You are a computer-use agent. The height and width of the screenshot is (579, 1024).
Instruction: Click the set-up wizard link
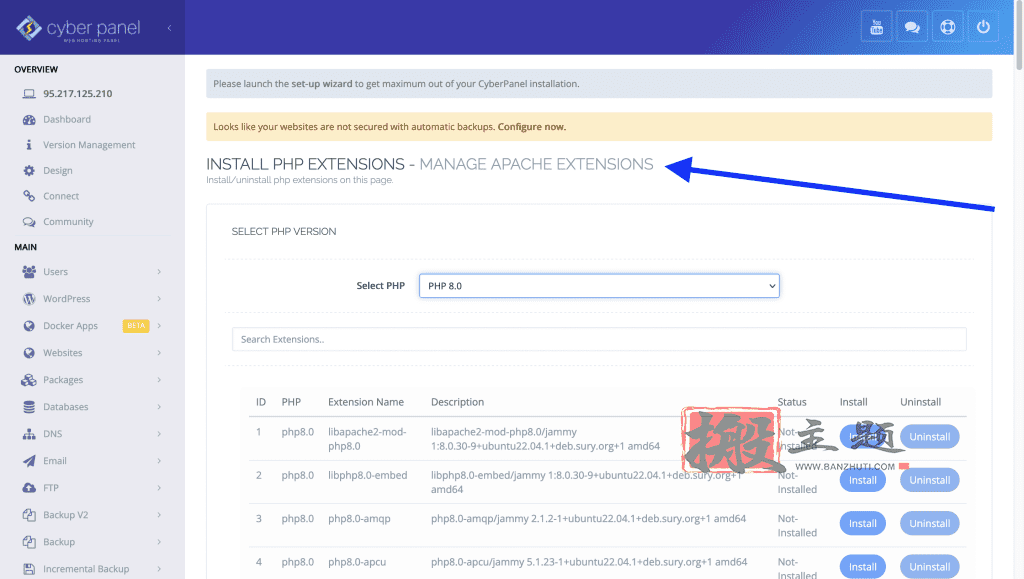point(321,84)
